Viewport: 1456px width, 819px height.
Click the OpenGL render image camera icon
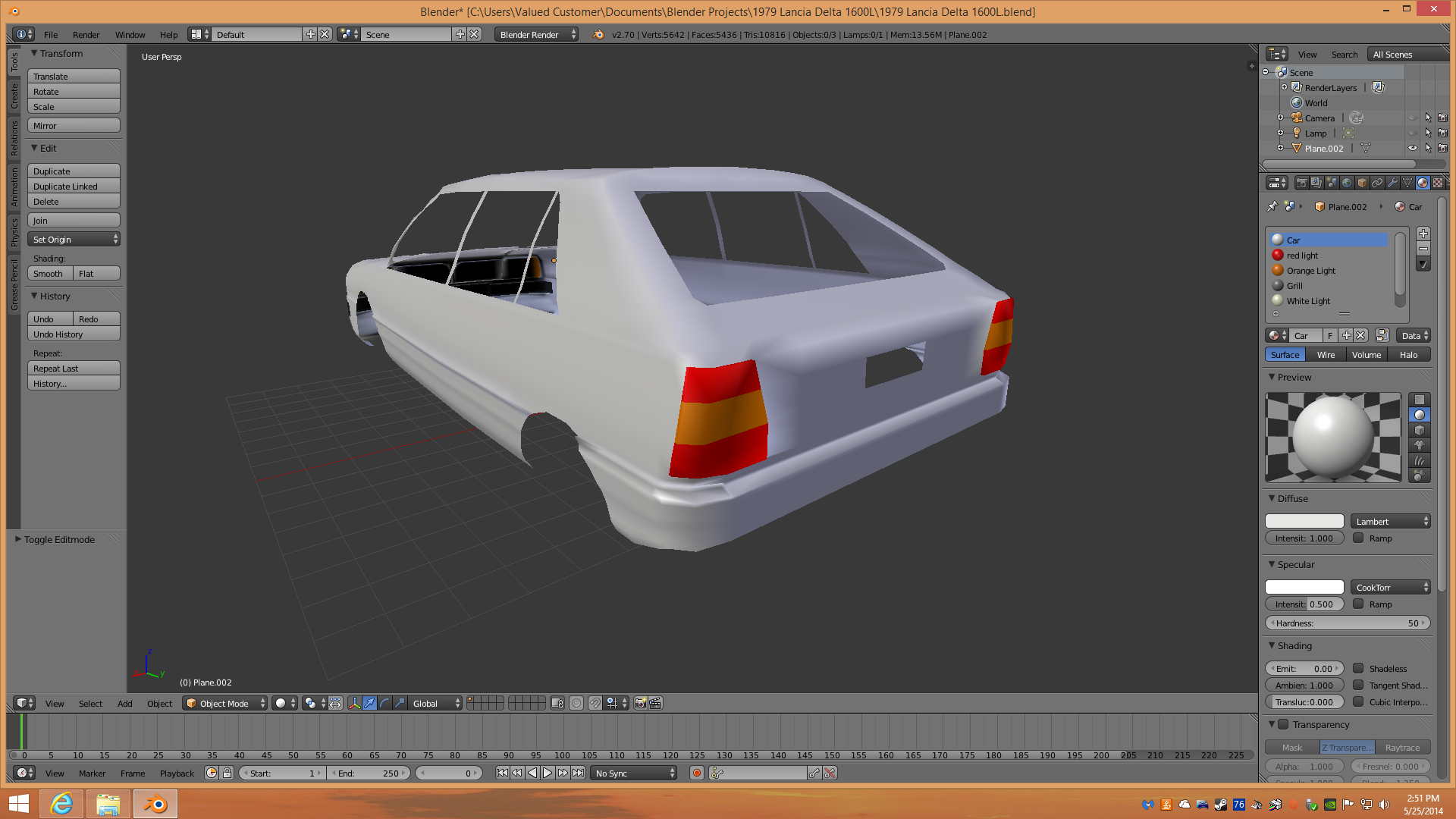(641, 704)
